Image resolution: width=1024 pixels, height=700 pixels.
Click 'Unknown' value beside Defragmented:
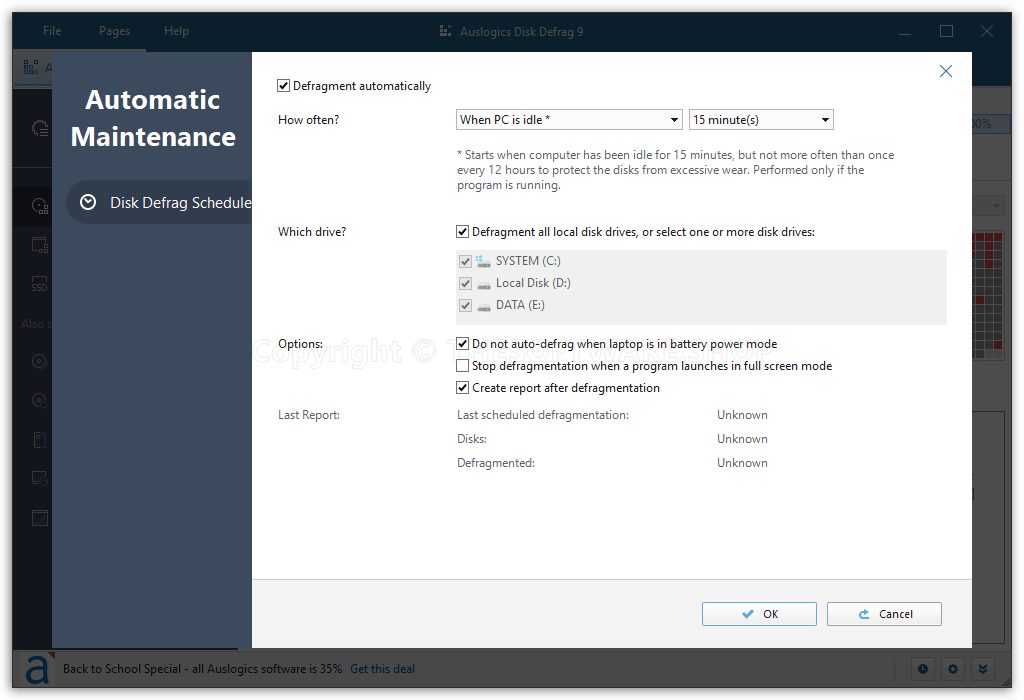[x=742, y=463]
